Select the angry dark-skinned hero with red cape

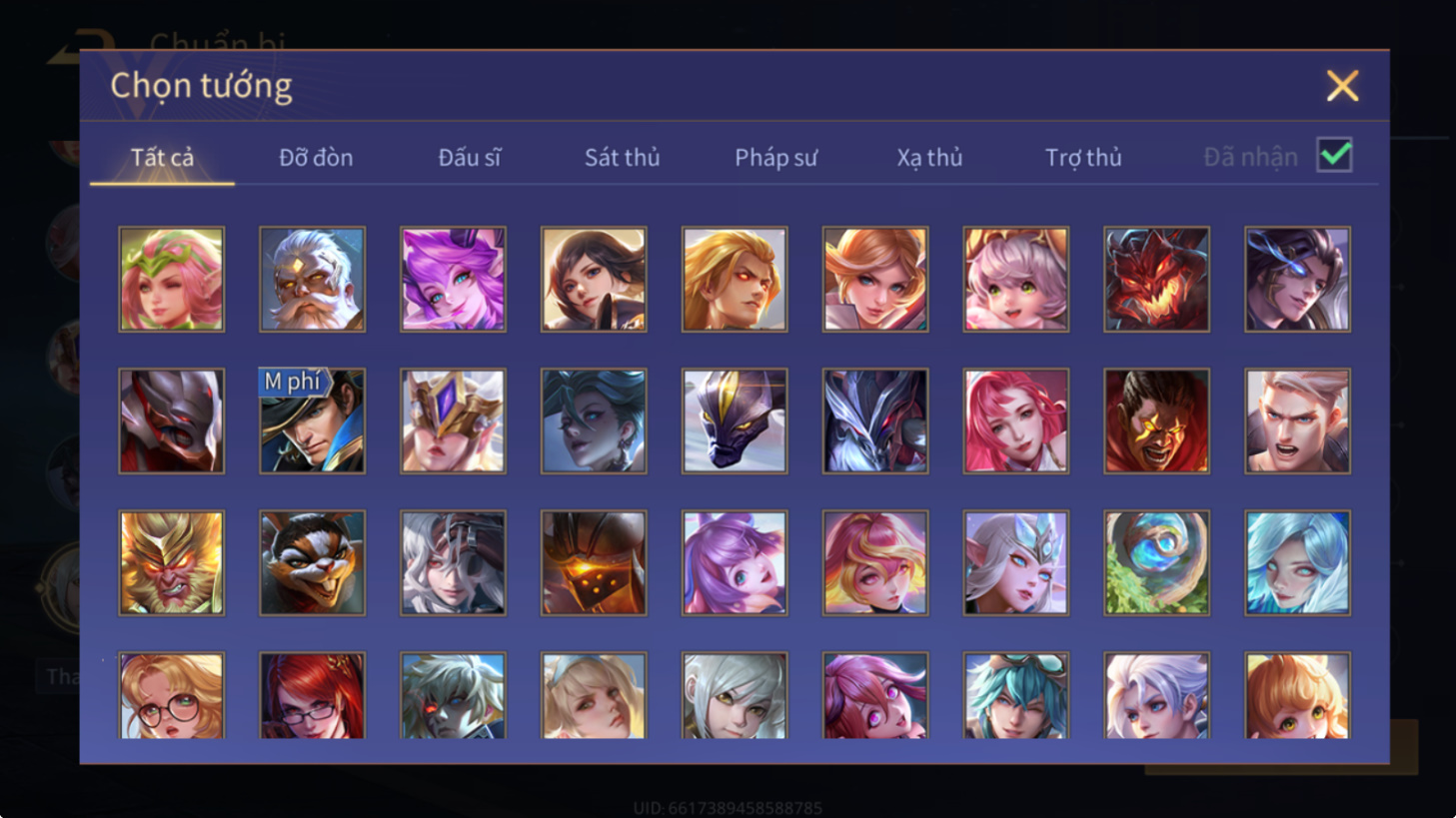pyautogui.click(x=1156, y=420)
